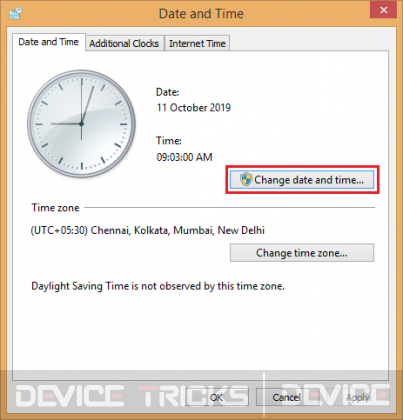Click the date text 11 October 2019
Image resolution: width=403 pixels, height=420 pixels.
tap(194, 108)
